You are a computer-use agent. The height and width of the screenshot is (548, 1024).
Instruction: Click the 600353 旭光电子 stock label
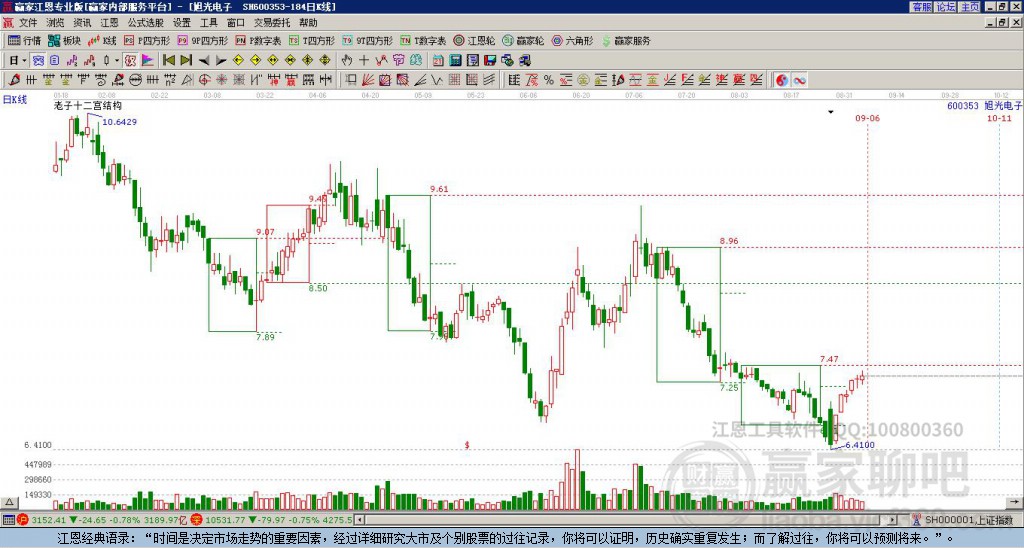point(984,105)
